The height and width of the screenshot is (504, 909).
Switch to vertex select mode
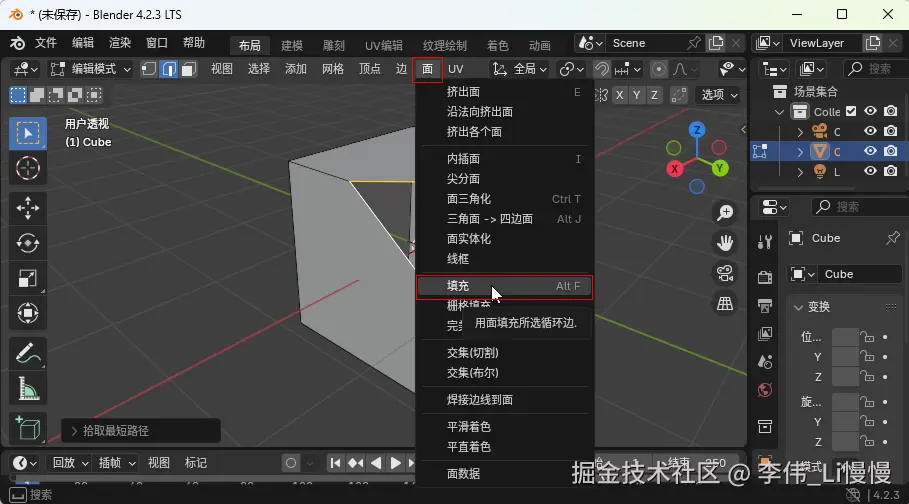click(x=150, y=70)
